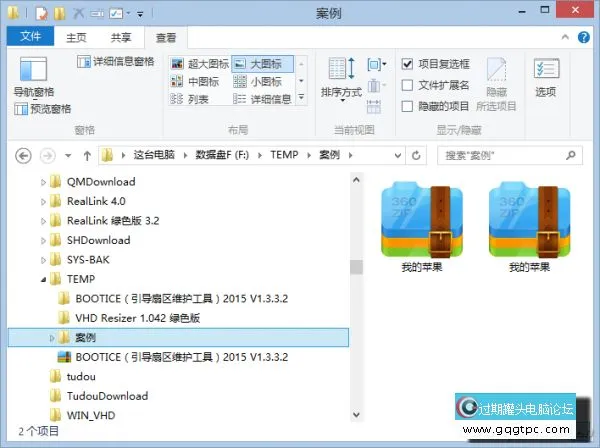Expand the QMDownload folder node

43,182
